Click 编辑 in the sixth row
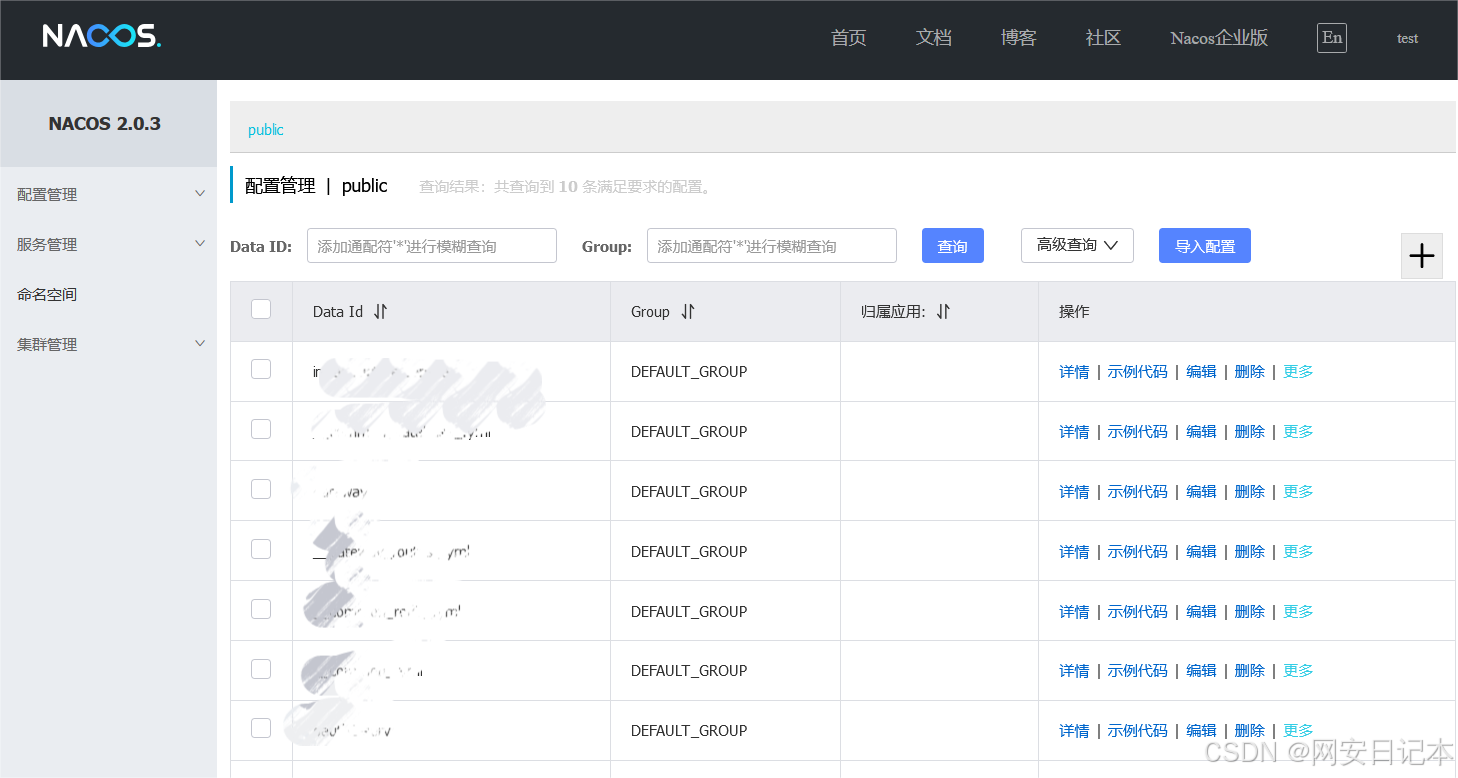The width and height of the screenshot is (1458, 778). (1201, 671)
